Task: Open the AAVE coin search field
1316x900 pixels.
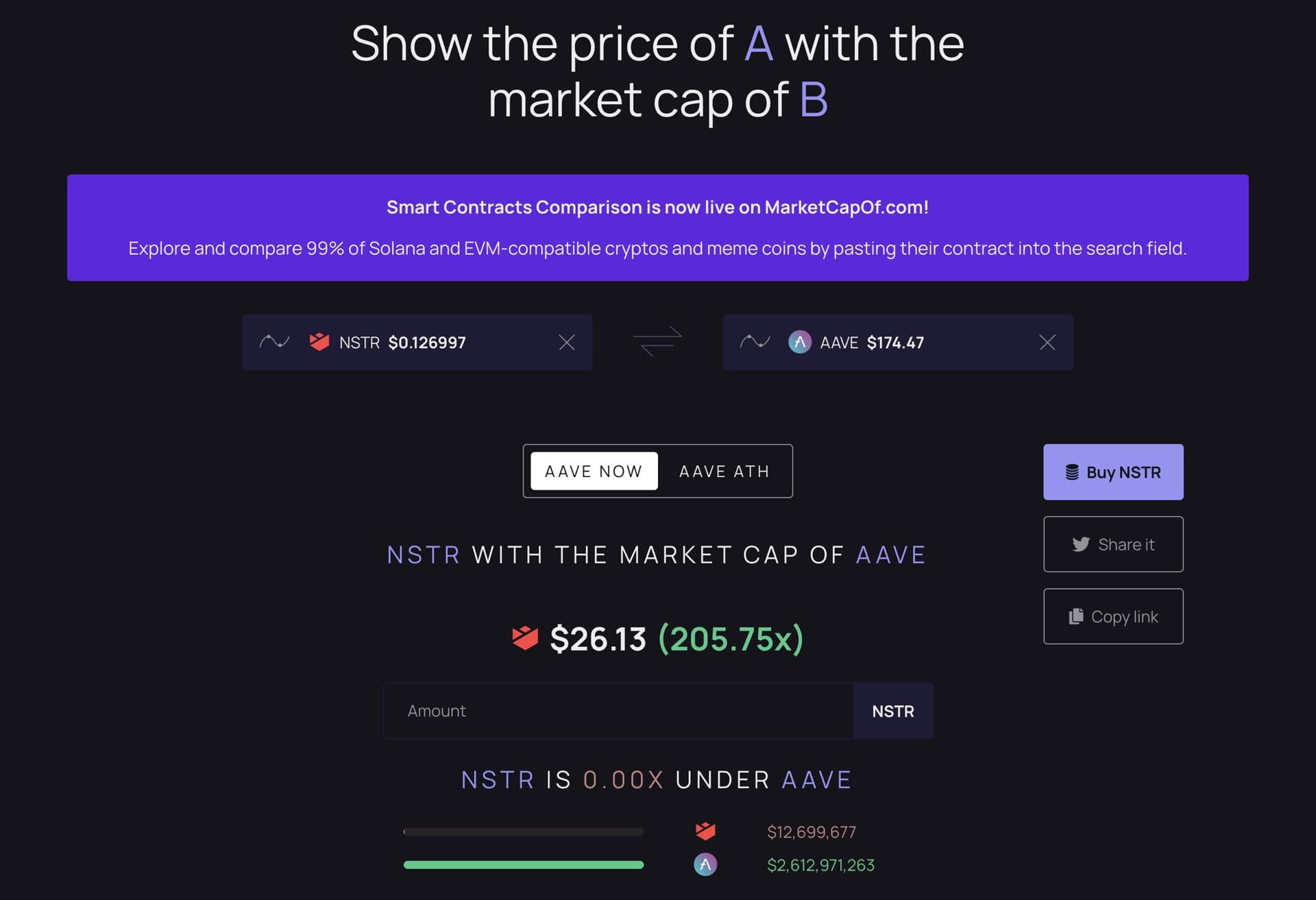Action: (898, 342)
